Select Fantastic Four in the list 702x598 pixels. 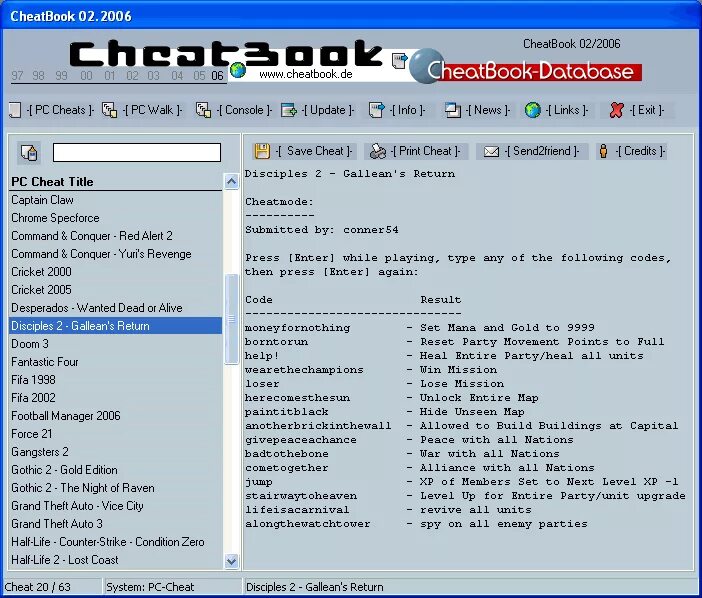coord(116,362)
